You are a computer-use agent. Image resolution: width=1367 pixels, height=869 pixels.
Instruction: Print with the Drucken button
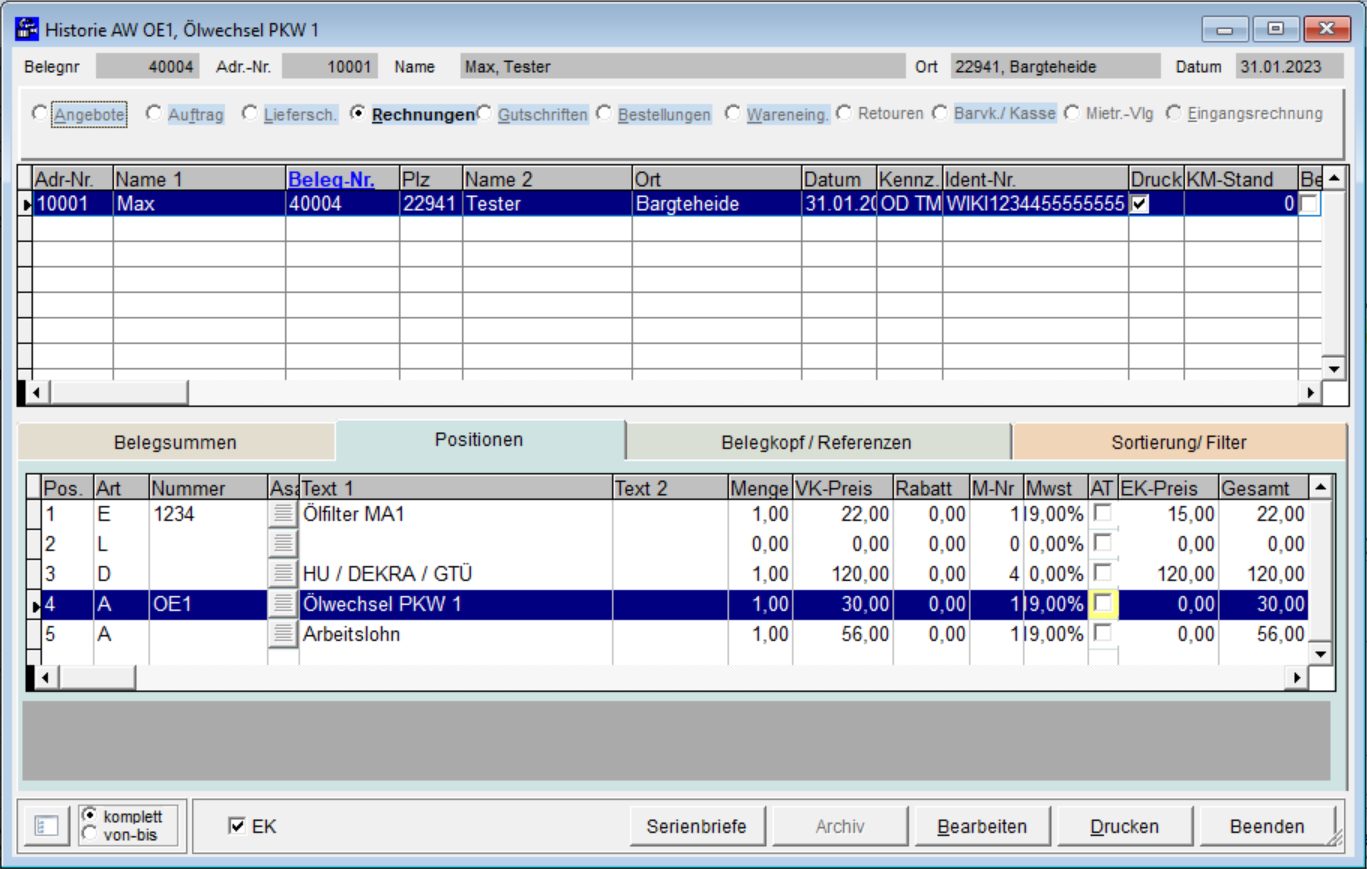[x=1124, y=826]
